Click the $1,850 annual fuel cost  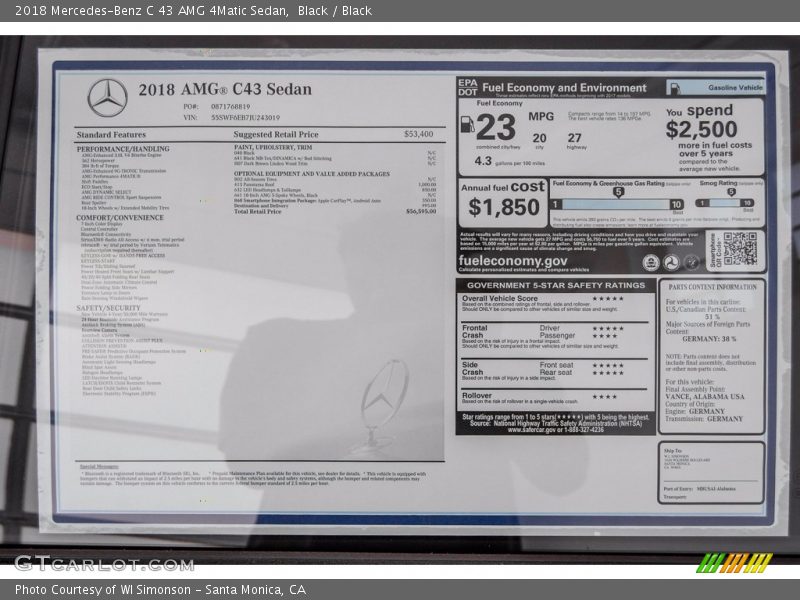pyautogui.click(x=504, y=207)
